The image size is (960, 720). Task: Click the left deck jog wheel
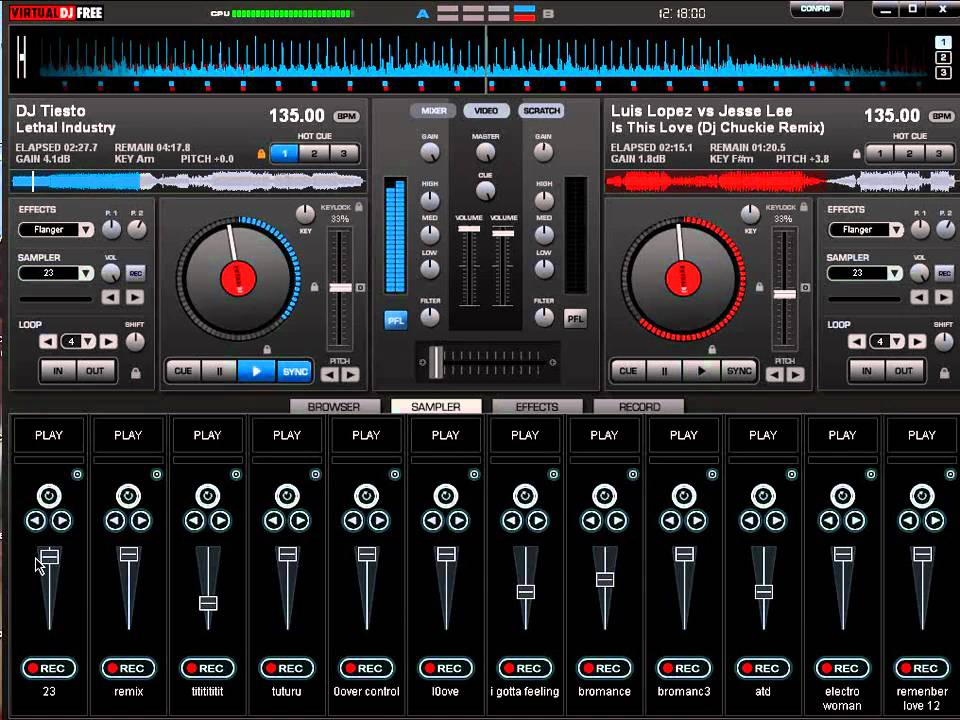point(238,278)
